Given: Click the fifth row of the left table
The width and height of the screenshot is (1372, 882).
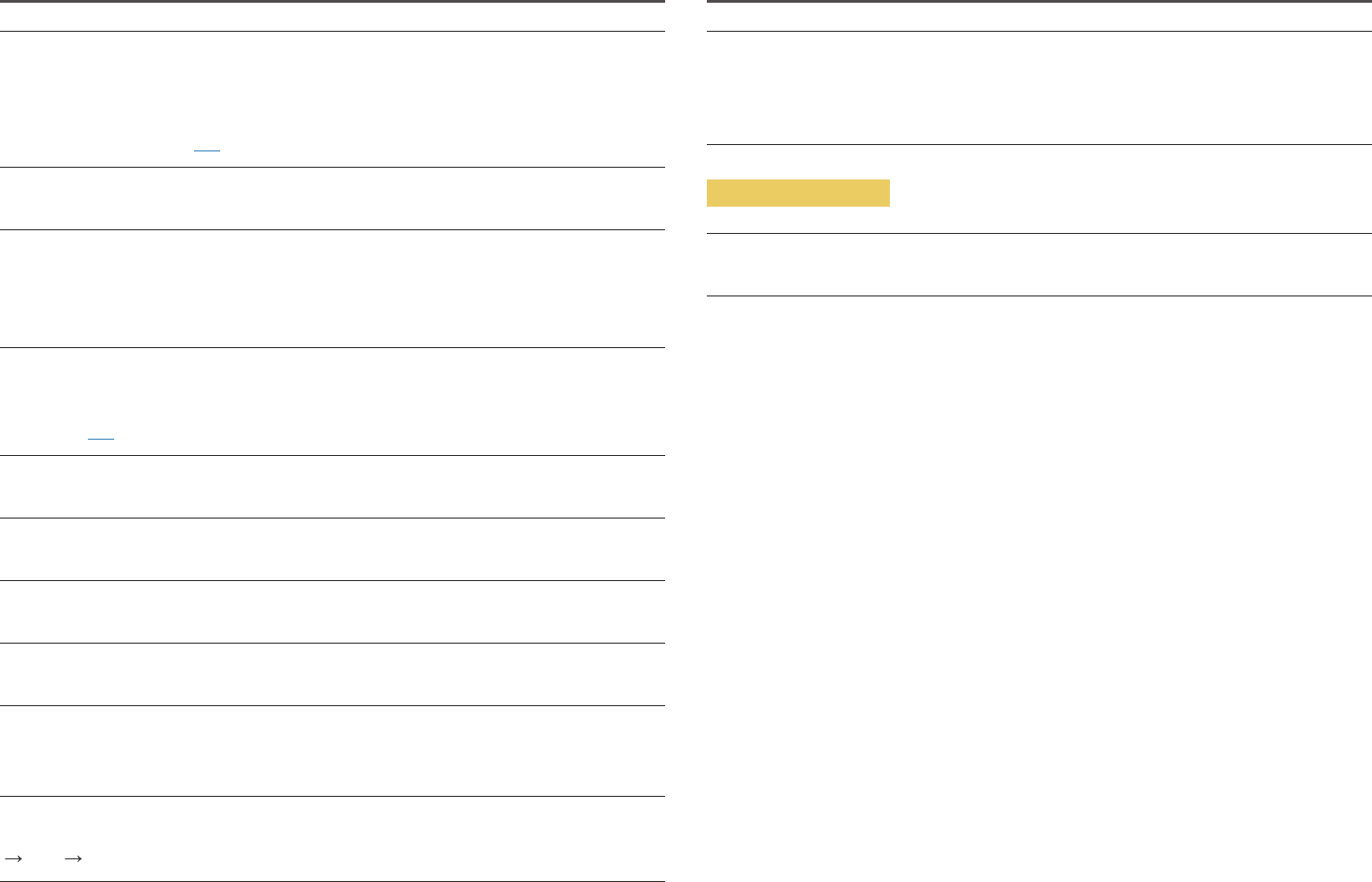Looking at the screenshot, I should coord(332,487).
